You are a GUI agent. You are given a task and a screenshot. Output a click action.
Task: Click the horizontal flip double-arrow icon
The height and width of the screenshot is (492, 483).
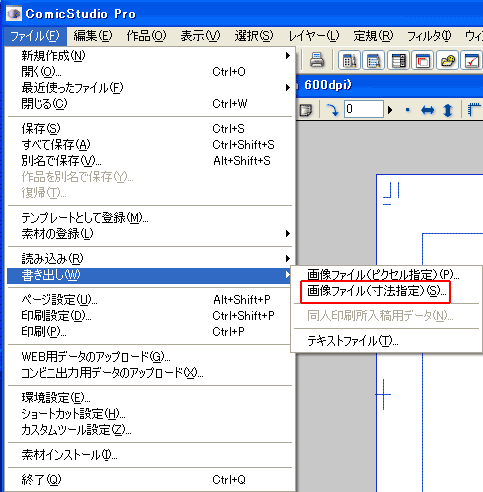pos(428,110)
